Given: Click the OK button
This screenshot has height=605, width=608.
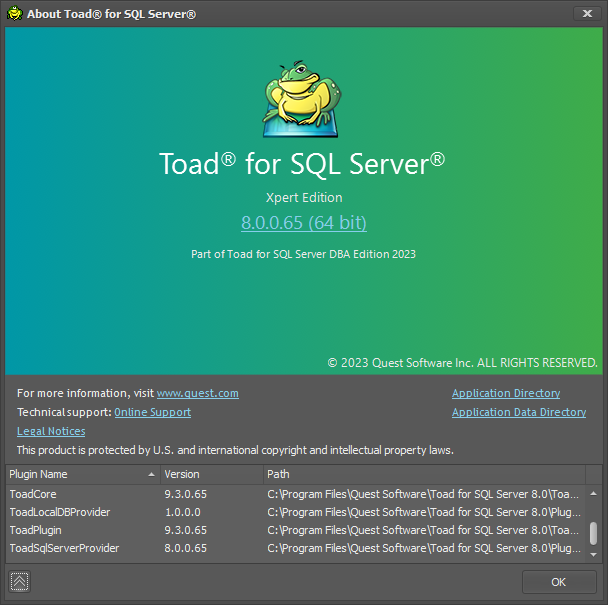Looking at the screenshot, I should (x=559, y=582).
